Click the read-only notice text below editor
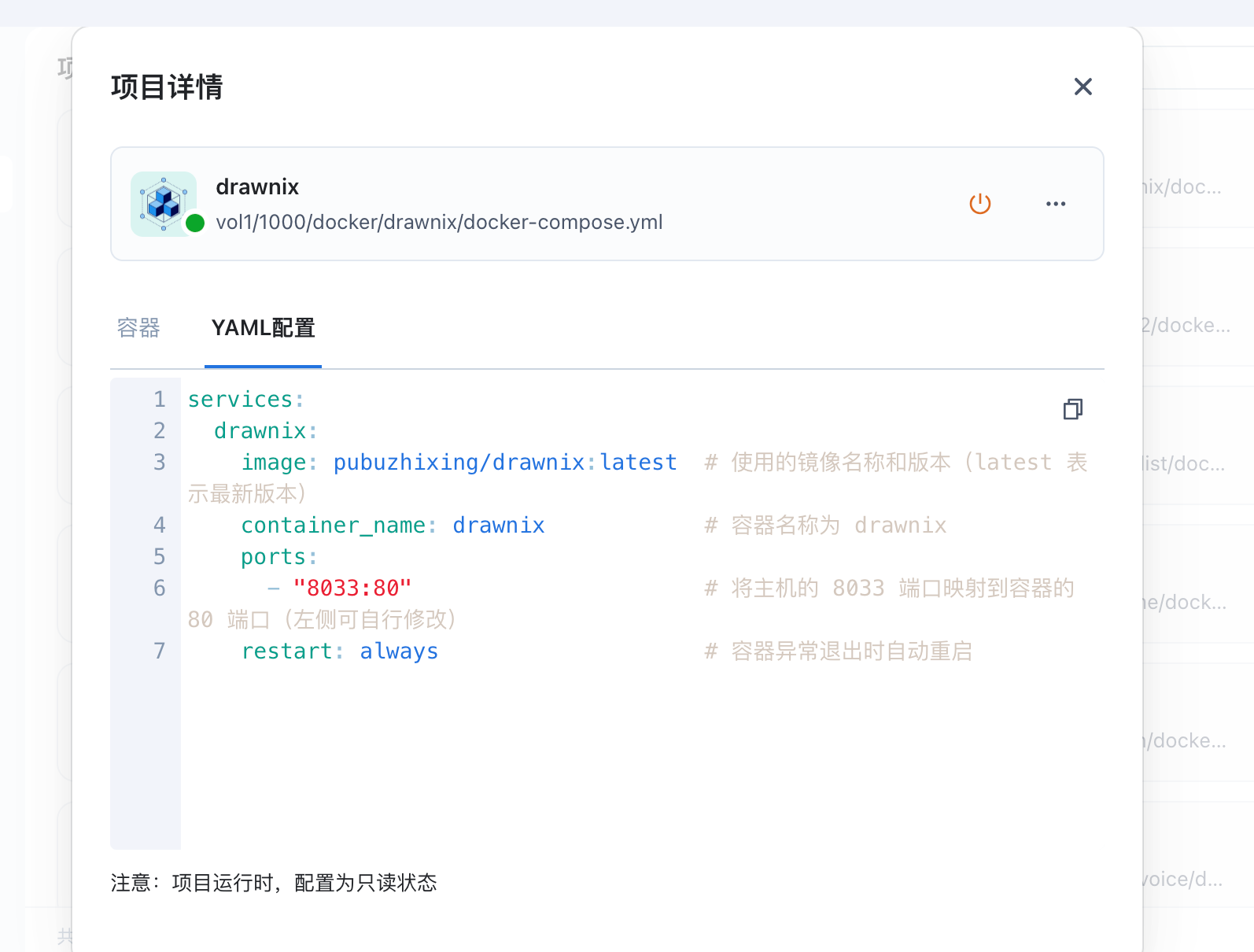Screen dimensions: 1254x952 click(x=274, y=883)
